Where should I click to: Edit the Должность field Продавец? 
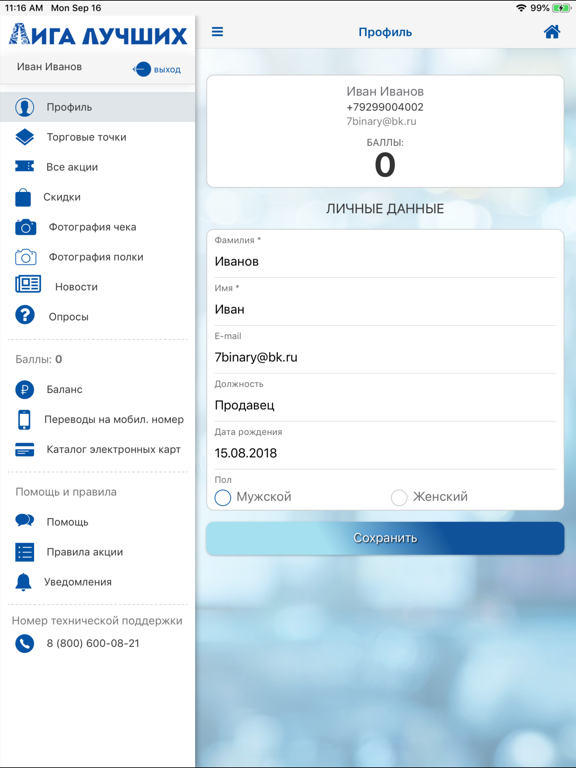tap(385, 406)
